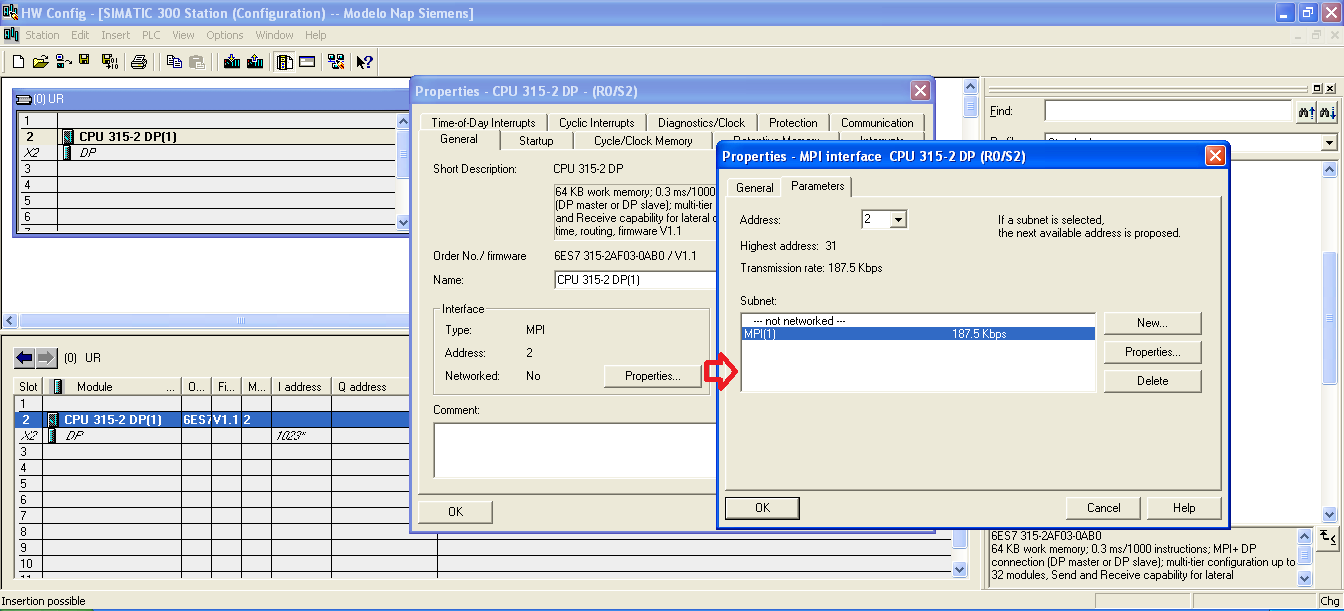
Task: Click the New... subnet button
Action: pos(1152,324)
